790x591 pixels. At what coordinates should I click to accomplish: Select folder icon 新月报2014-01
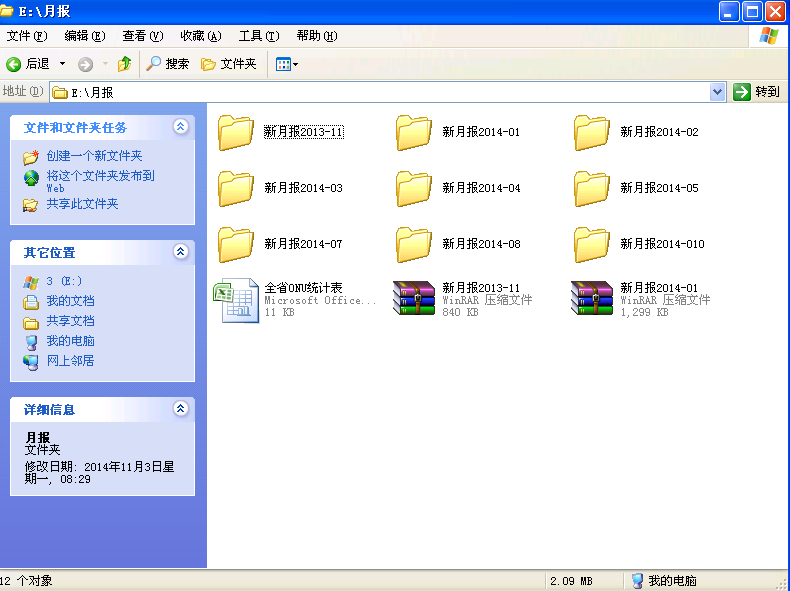click(413, 133)
